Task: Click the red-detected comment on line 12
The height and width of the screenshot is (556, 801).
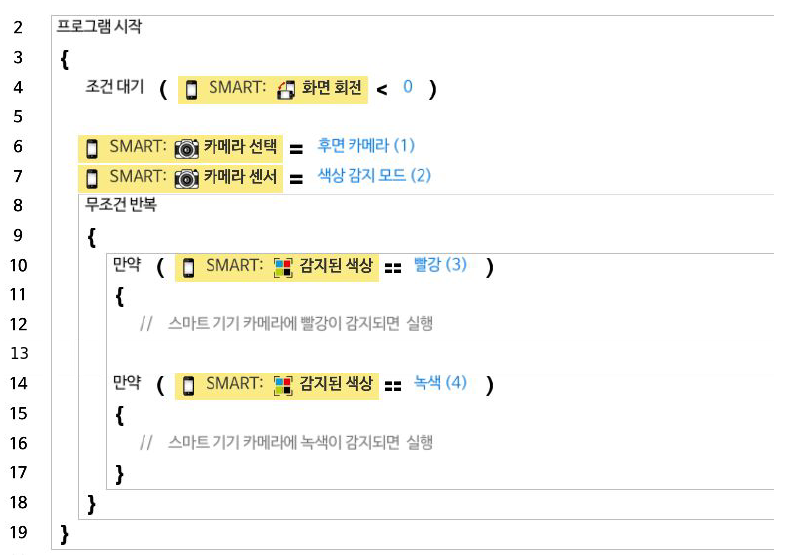Action: click(x=286, y=324)
